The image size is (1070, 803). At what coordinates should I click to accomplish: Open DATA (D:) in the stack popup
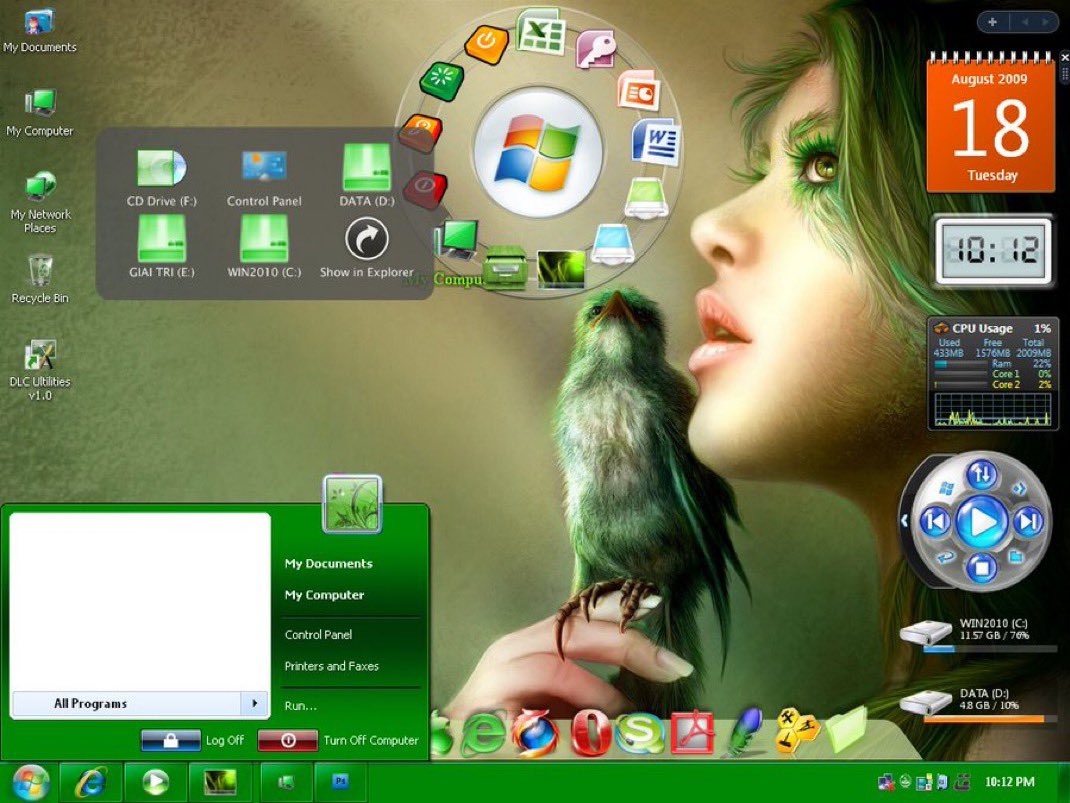[x=366, y=174]
